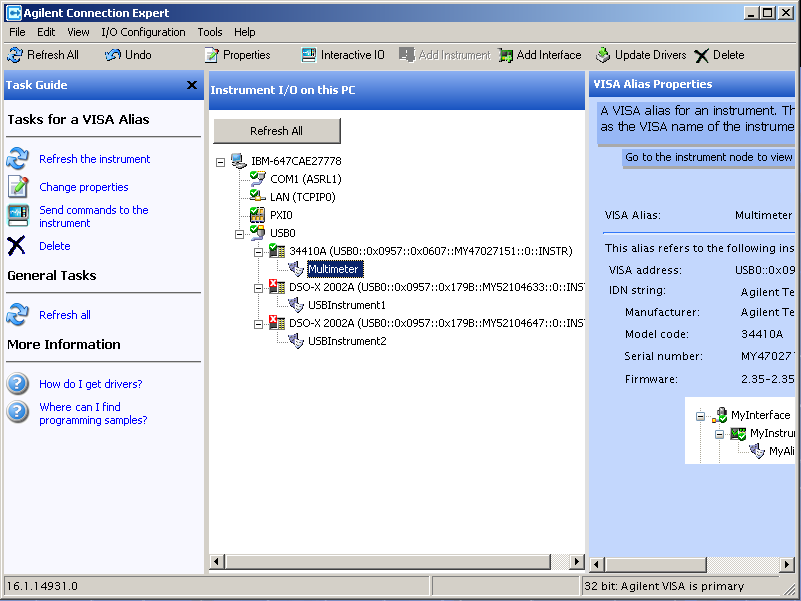Image resolution: width=801 pixels, height=601 pixels.
Task: Open the Tools menu
Action: pyautogui.click(x=210, y=32)
